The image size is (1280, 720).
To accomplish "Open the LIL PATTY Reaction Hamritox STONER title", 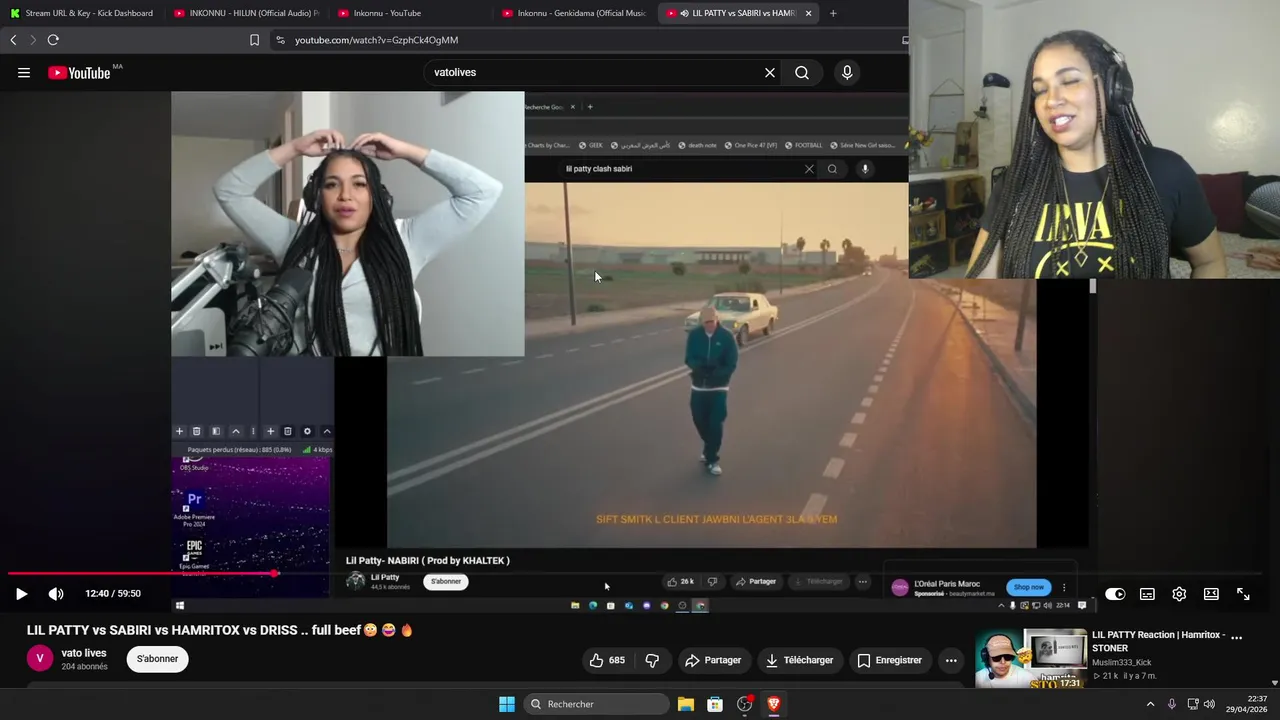I will point(1158,641).
